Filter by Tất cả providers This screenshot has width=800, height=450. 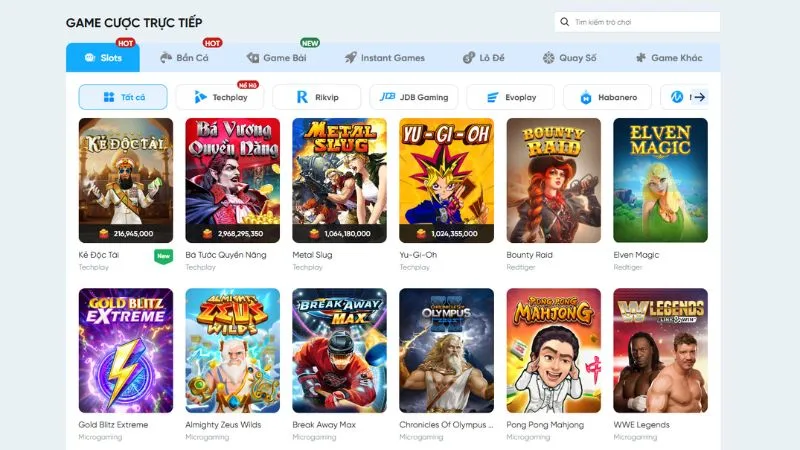123,97
